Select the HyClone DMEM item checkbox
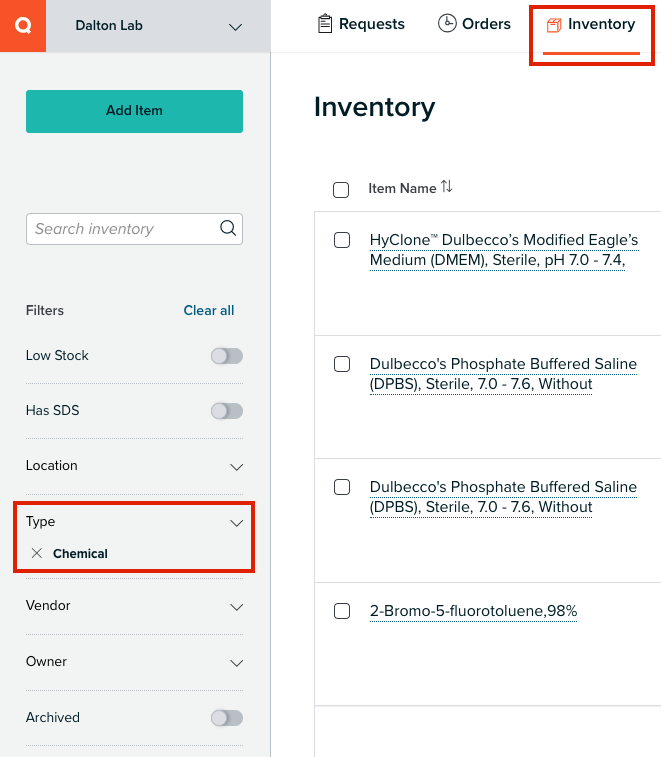661x757 pixels. tap(342, 240)
